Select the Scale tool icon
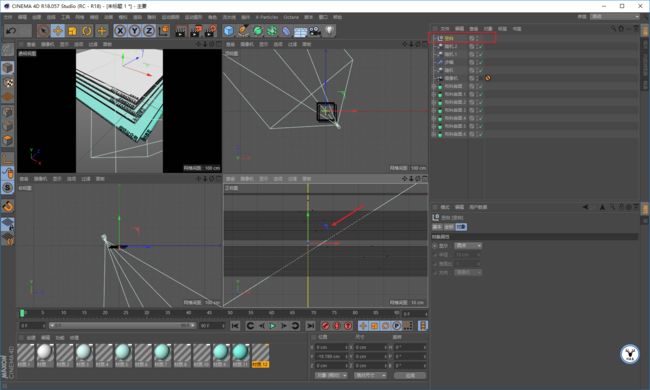Viewport: 650px width, 390px height. [72, 31]
